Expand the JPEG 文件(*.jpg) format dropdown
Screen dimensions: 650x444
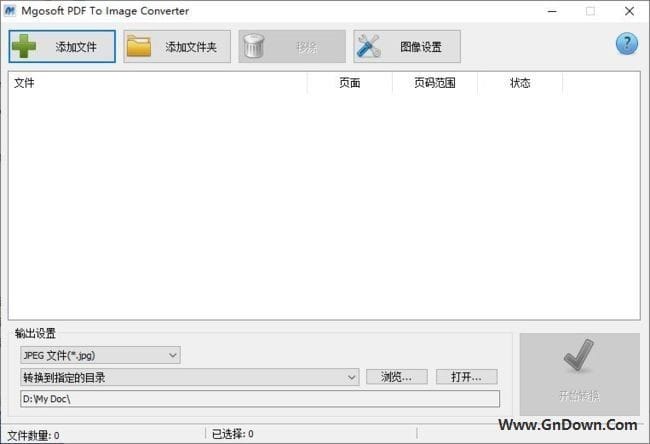[x=100, y=355]
